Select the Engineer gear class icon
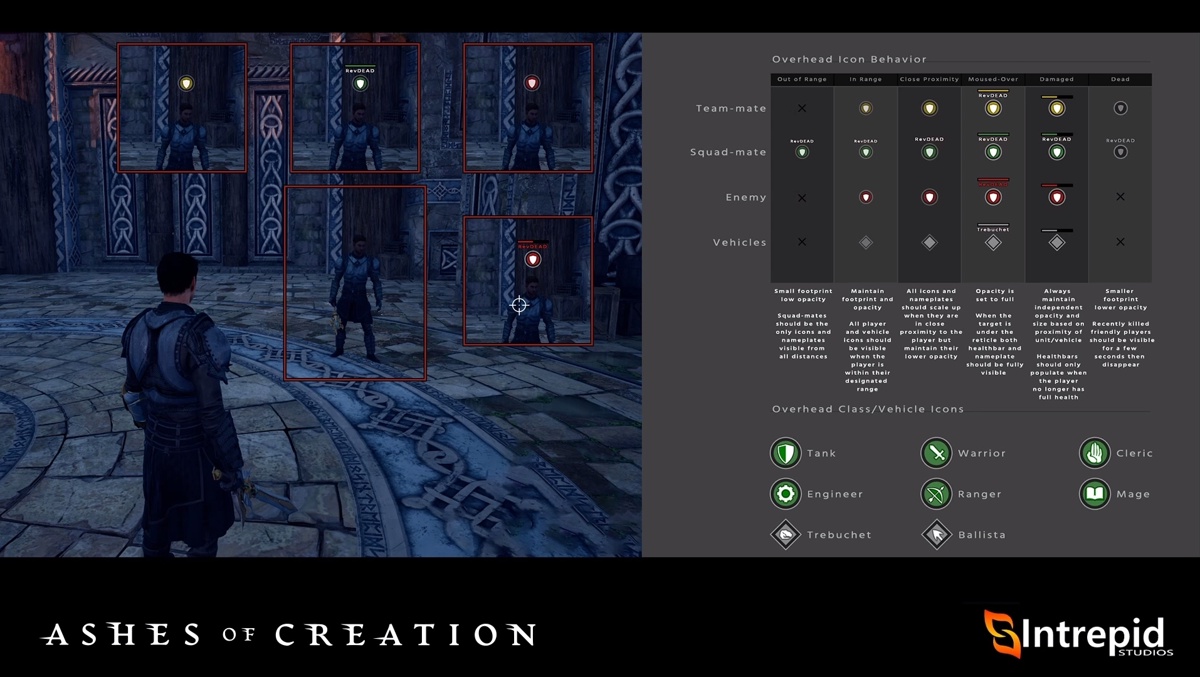Screen dimensions: 1200x677 [786, 494]
